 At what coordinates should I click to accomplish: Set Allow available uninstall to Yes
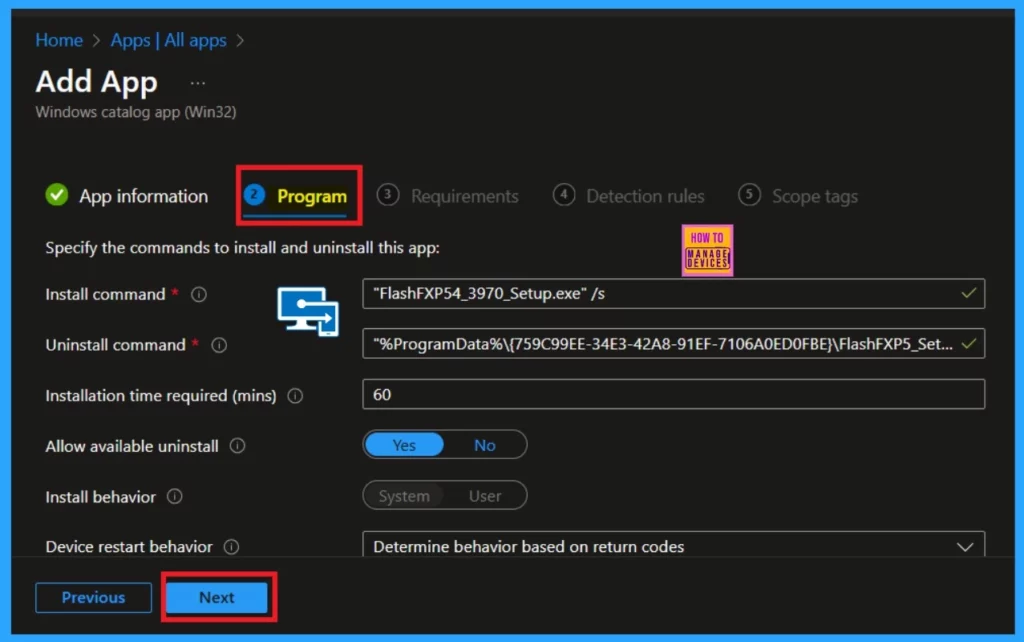click(404, 445)
